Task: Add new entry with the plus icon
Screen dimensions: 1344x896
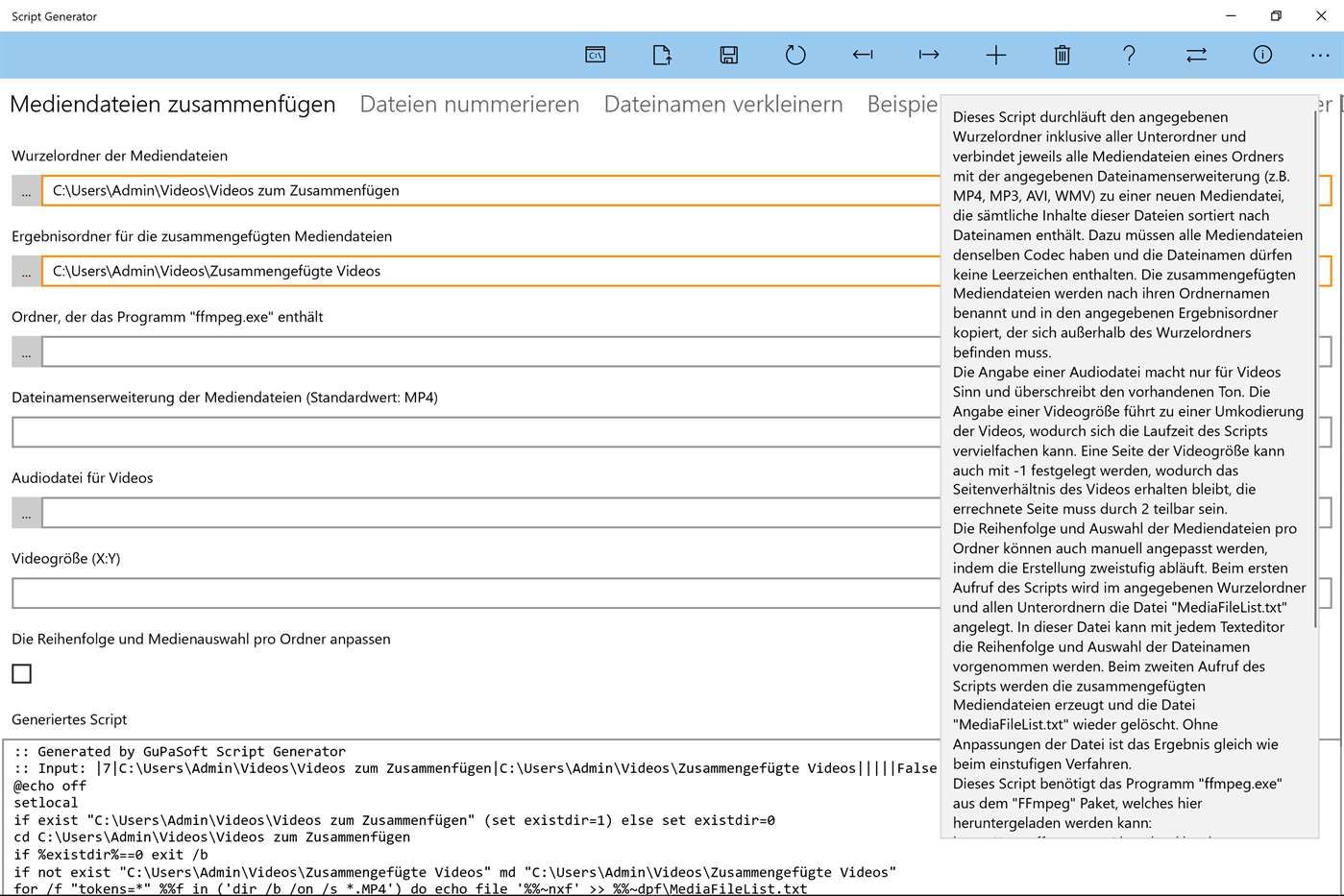Action: [996, 55]
